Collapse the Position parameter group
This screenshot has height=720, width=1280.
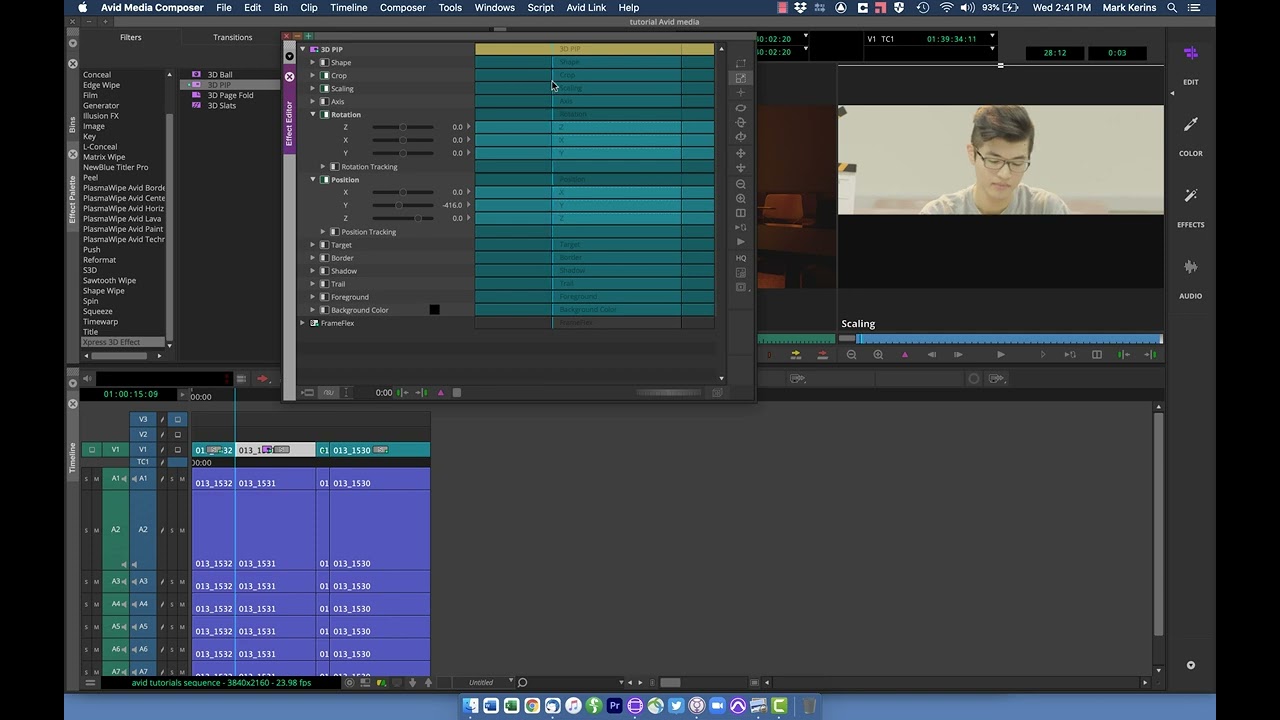click(313, 180)
